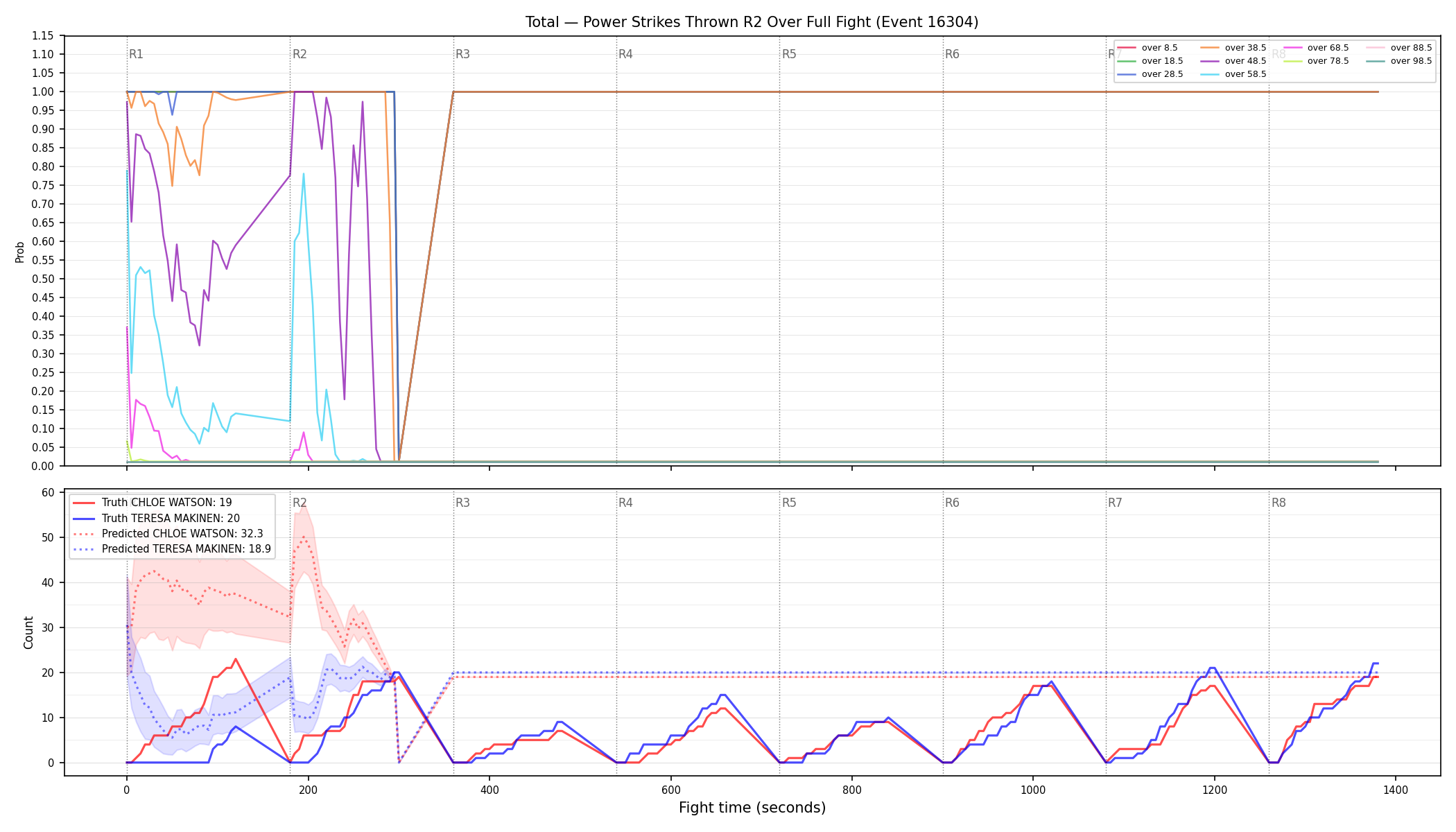Click the 0.50 tick on the Prob axis

[x=43, y=279]
